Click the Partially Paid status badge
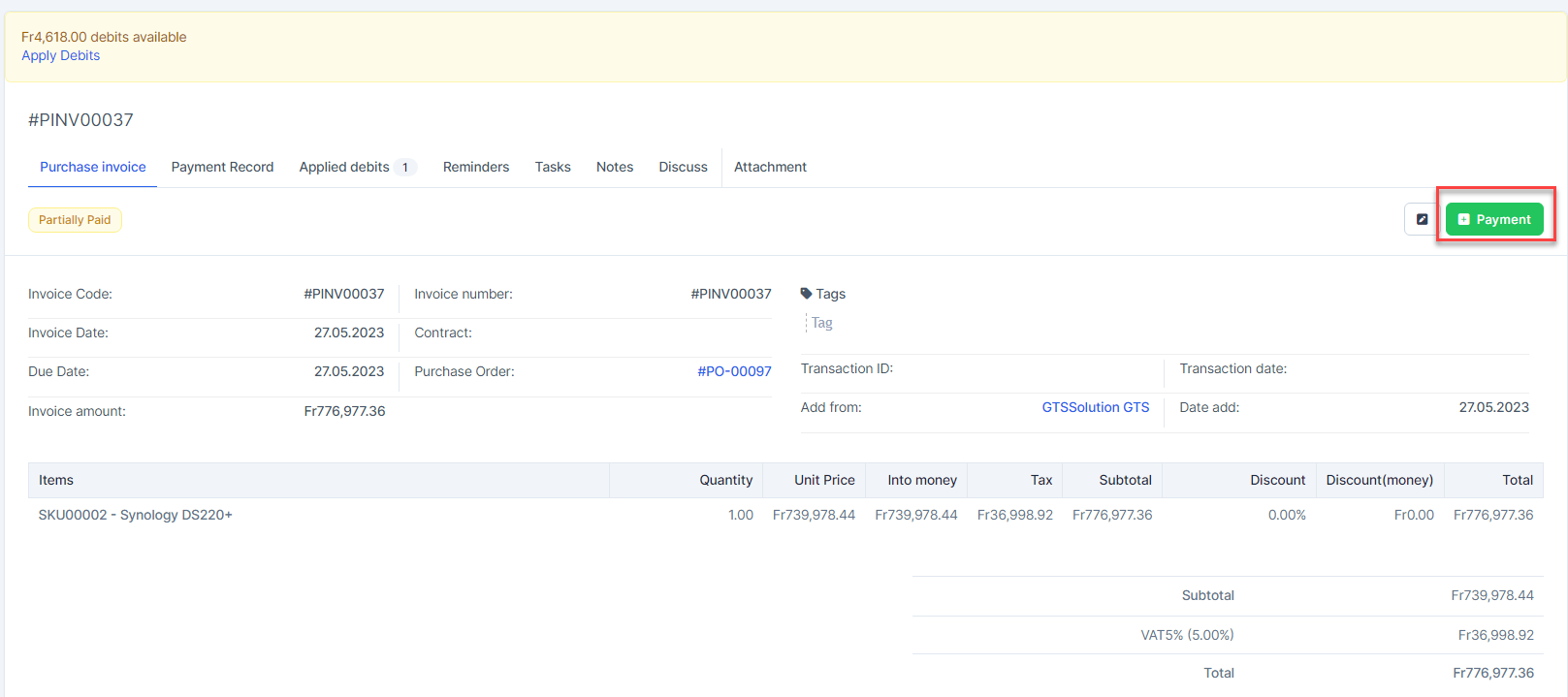The width and height of the screenshot is (1568, 697). coord(75,220)
